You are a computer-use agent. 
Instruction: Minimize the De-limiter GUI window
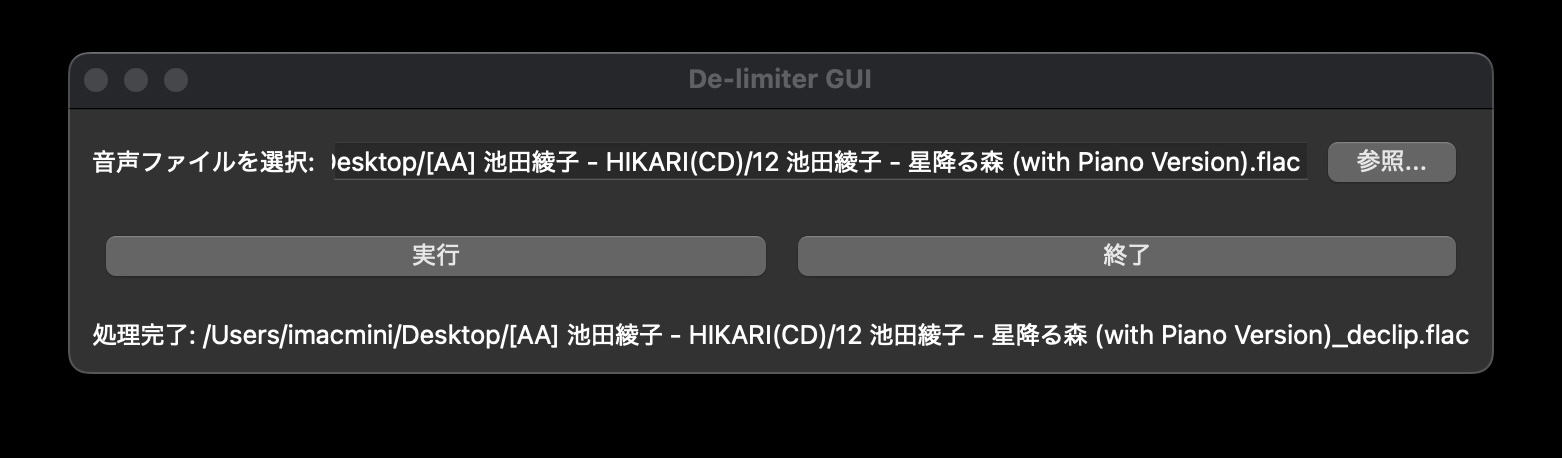[136, 80]
